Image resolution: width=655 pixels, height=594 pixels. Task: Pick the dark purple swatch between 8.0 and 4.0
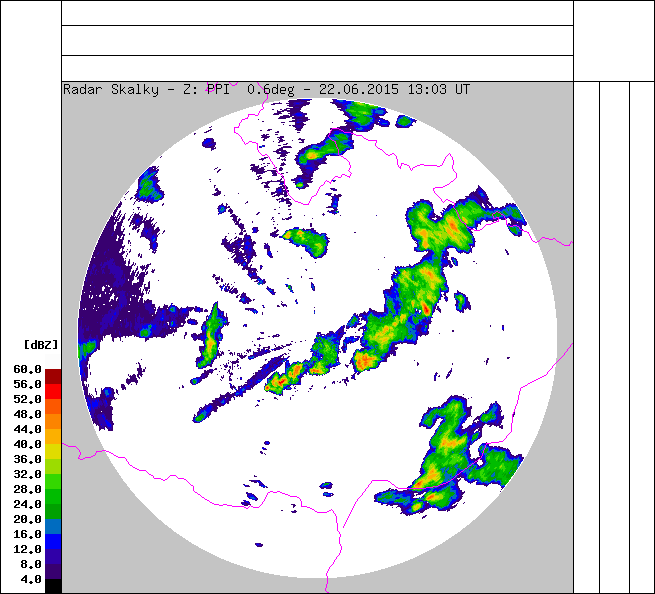[x=53, y=572]
